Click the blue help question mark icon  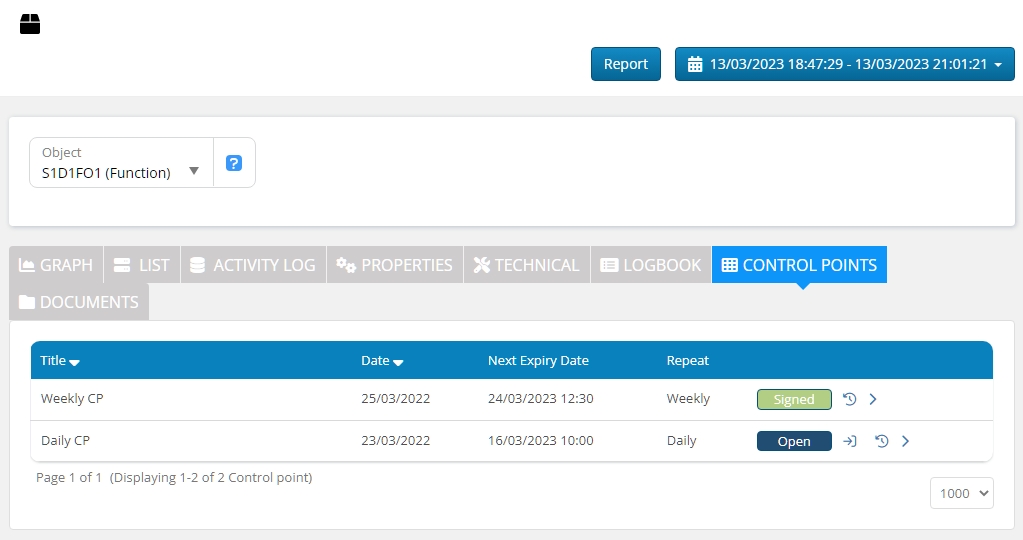click(x=234, y=163)
